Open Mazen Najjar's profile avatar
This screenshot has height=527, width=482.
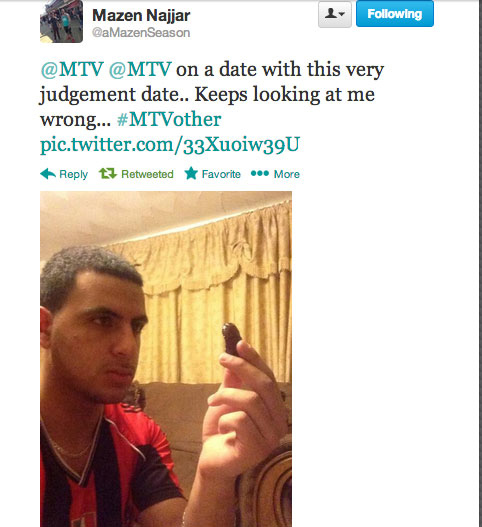(61, 22)
